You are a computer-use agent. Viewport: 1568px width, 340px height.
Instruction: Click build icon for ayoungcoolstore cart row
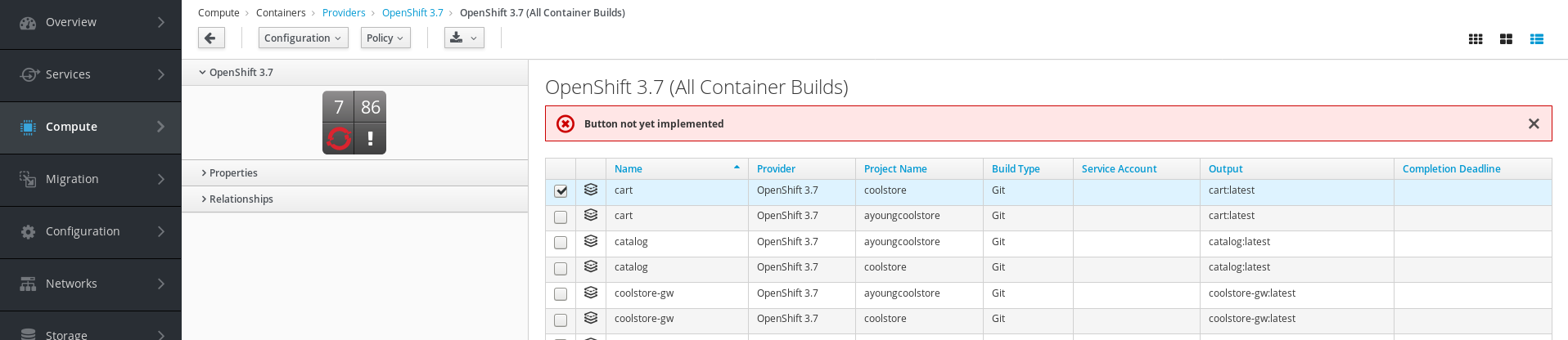coord(591,215)
